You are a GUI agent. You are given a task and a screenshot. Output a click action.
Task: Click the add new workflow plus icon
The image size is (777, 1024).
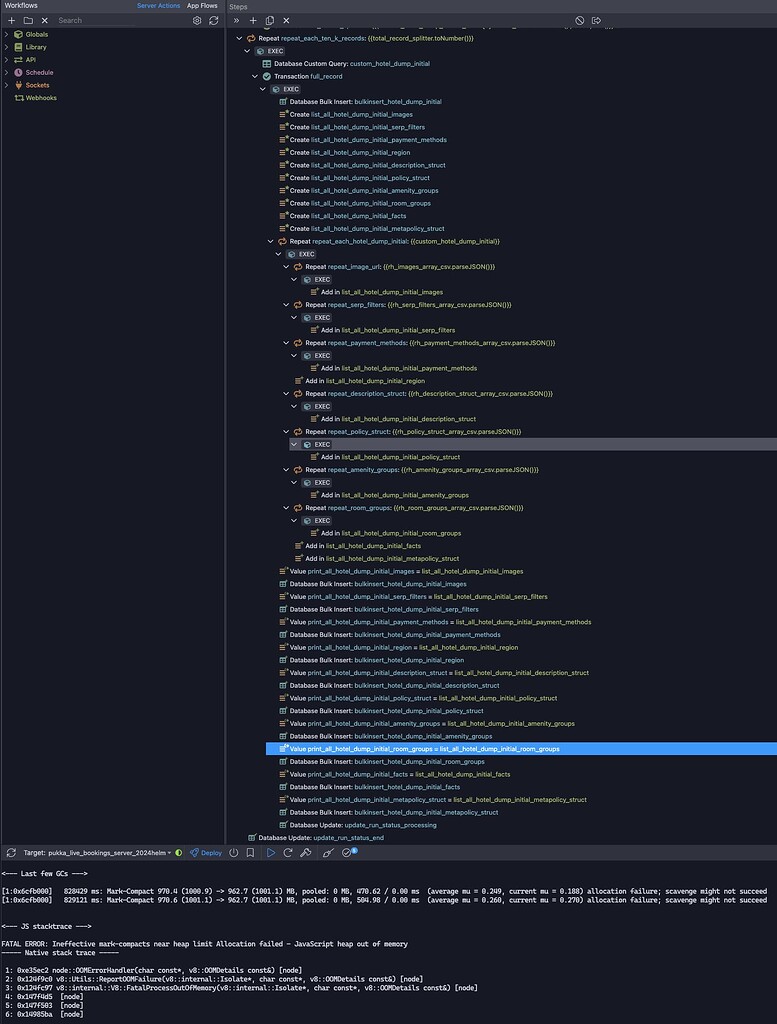(11, 20)
